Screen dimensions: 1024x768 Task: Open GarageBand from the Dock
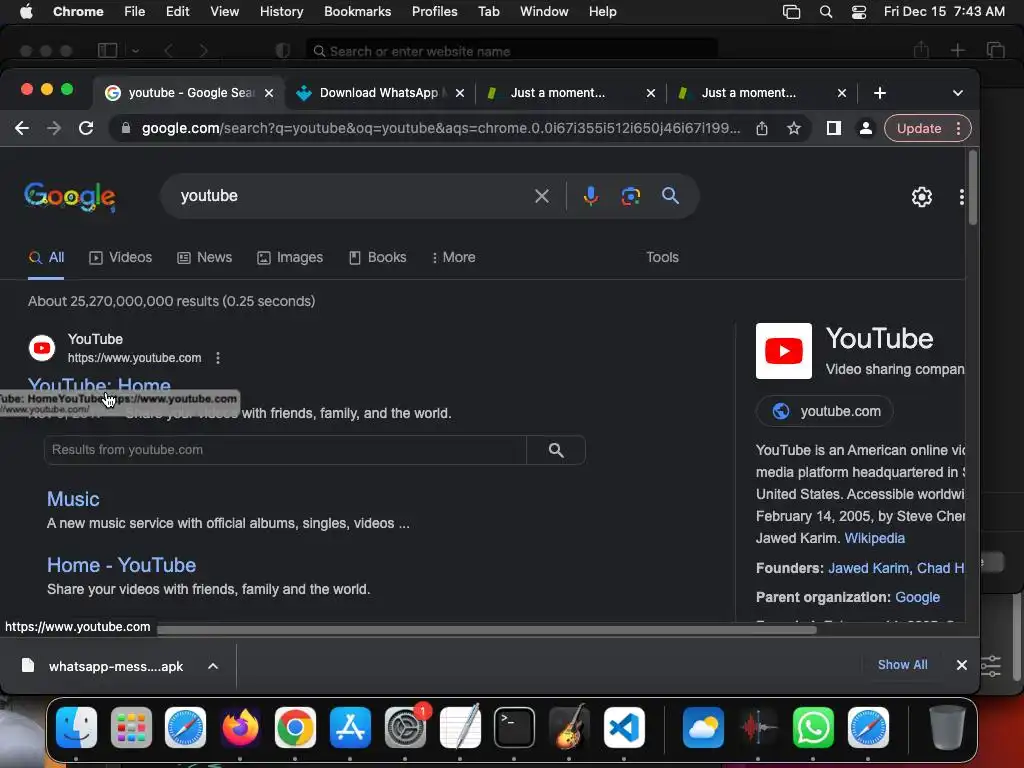click(569, 727)
